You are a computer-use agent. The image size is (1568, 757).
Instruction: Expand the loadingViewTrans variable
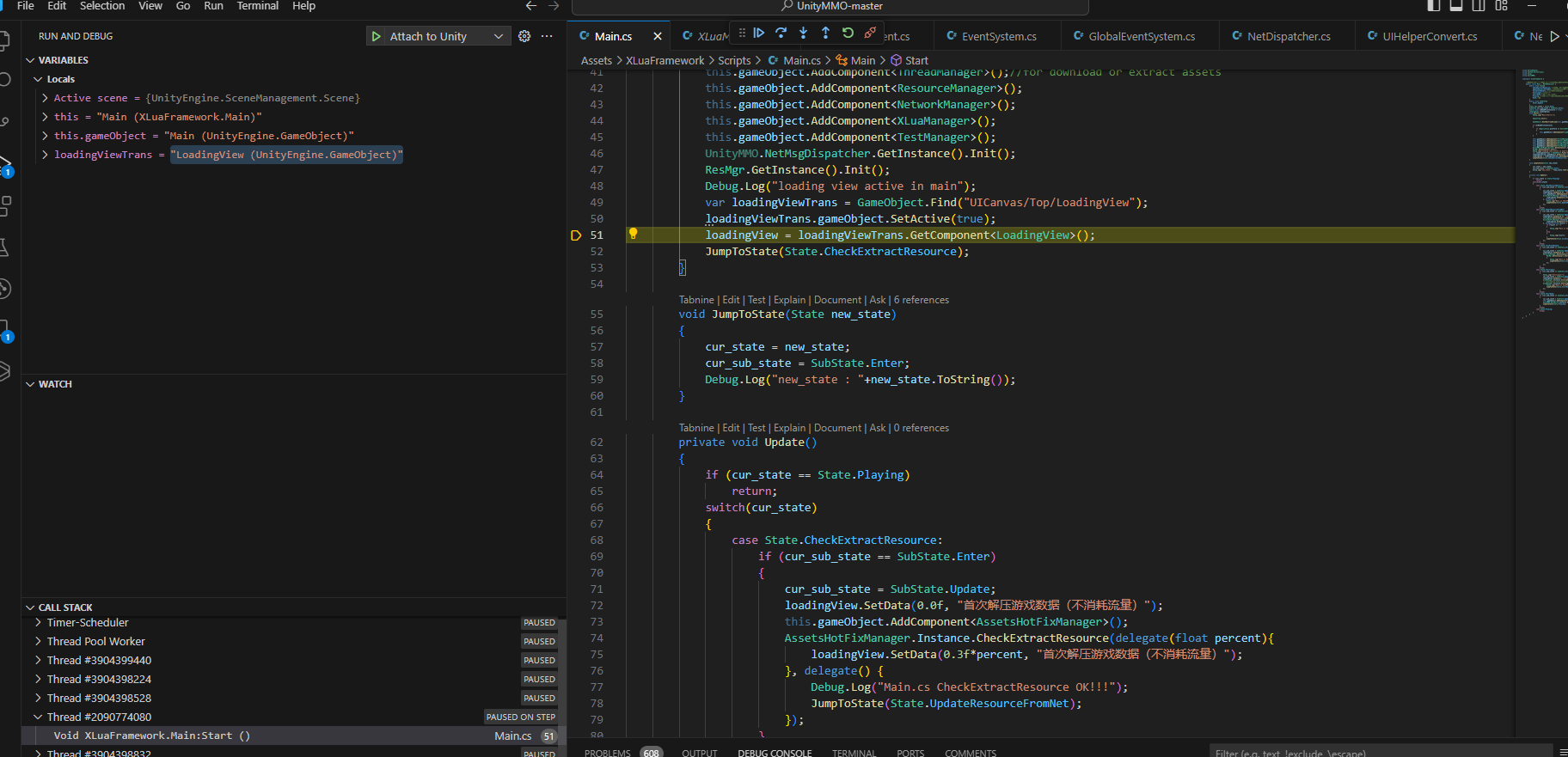click(45, 155)
